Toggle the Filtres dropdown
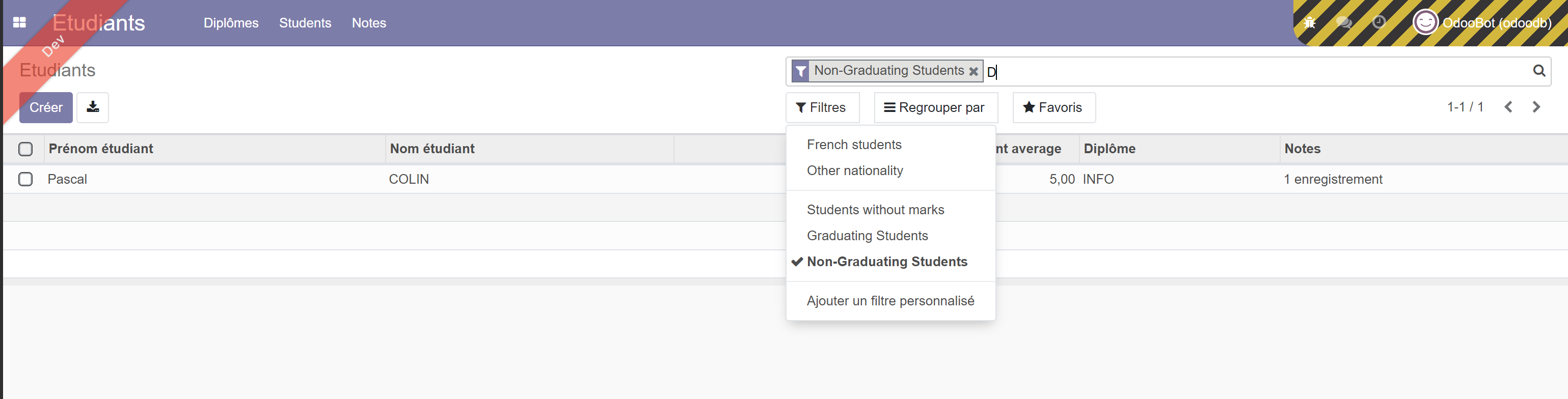Viewport: 1568px width, 399px height. [822, 108]
